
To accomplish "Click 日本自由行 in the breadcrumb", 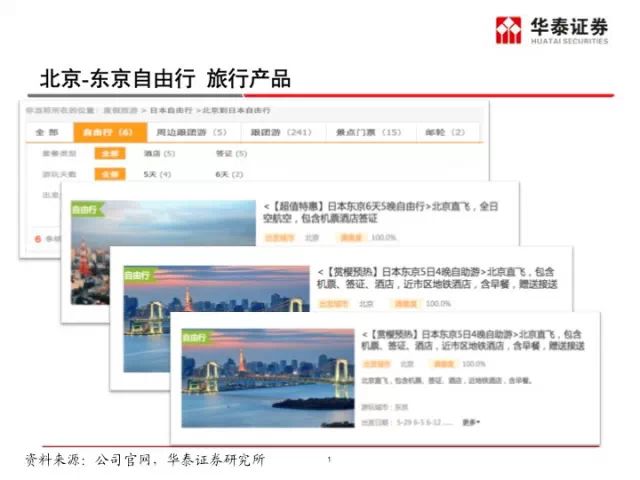I will pyautogui.click(x=172, y=110).
